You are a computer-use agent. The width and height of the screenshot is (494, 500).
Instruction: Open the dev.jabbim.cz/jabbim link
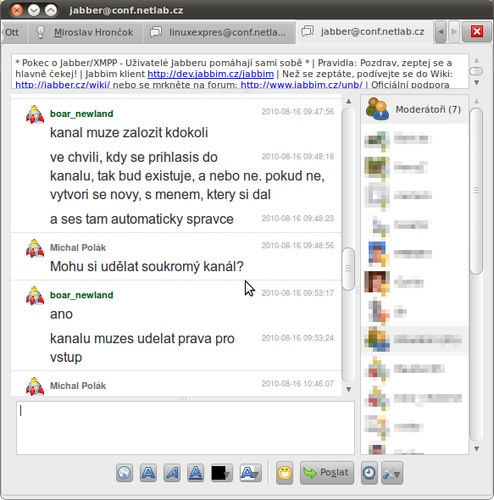[x=210, y=74]
